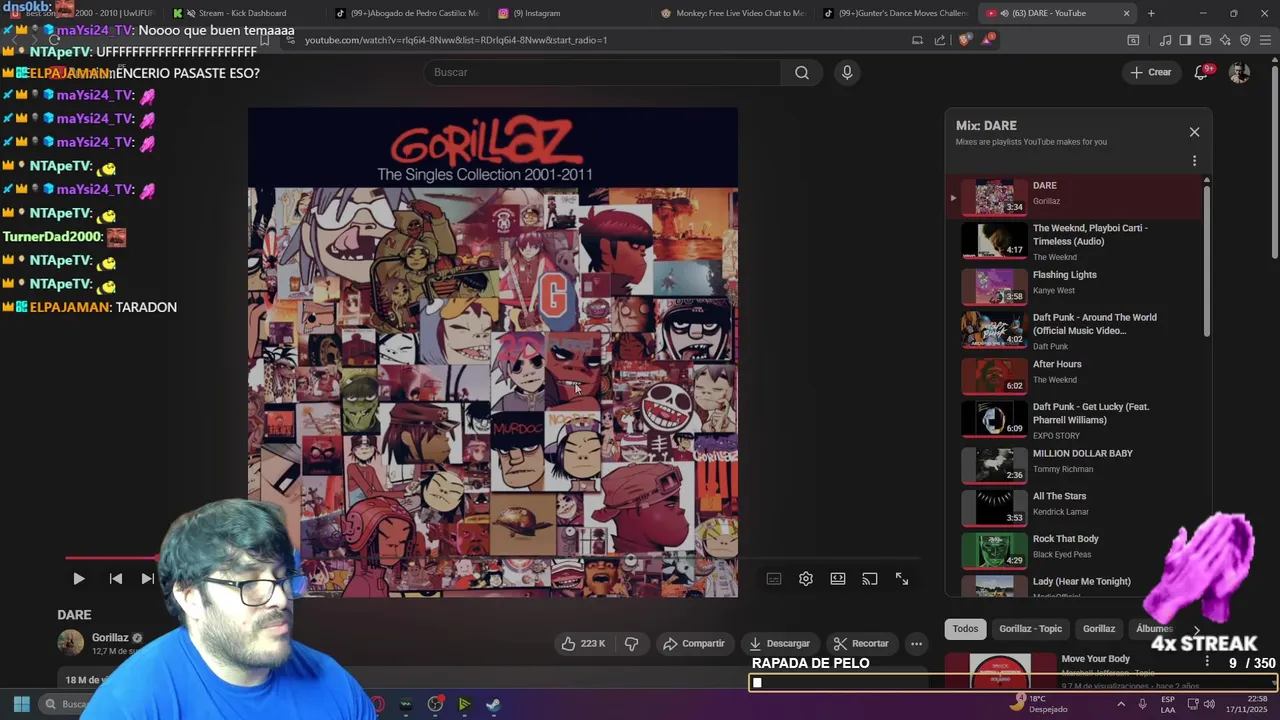Open Leo AI sparkle icon in toolbar
The image size is (1280, 720).
pyautogui.click(x=1225, y=40)
